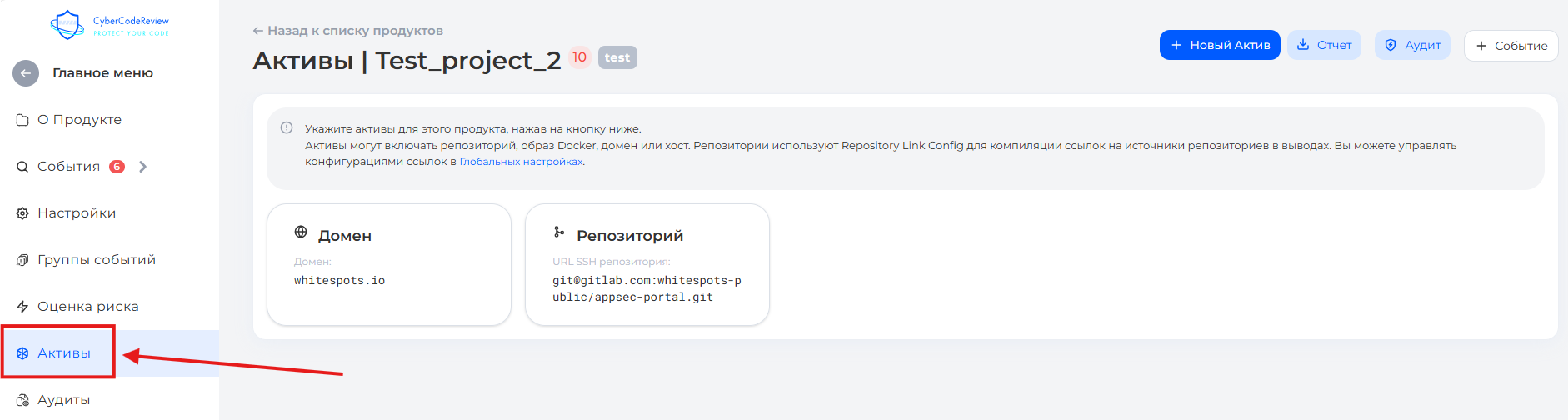
Task: Click the stacked icon next to Группы событий
Action: tap(22, 260)
